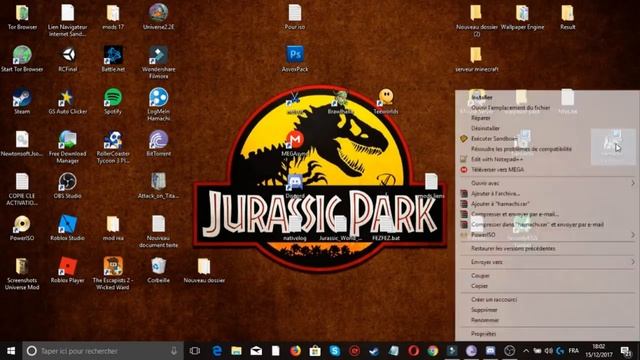Select the BitTorrent desktop icon

[x=158, y=144]
